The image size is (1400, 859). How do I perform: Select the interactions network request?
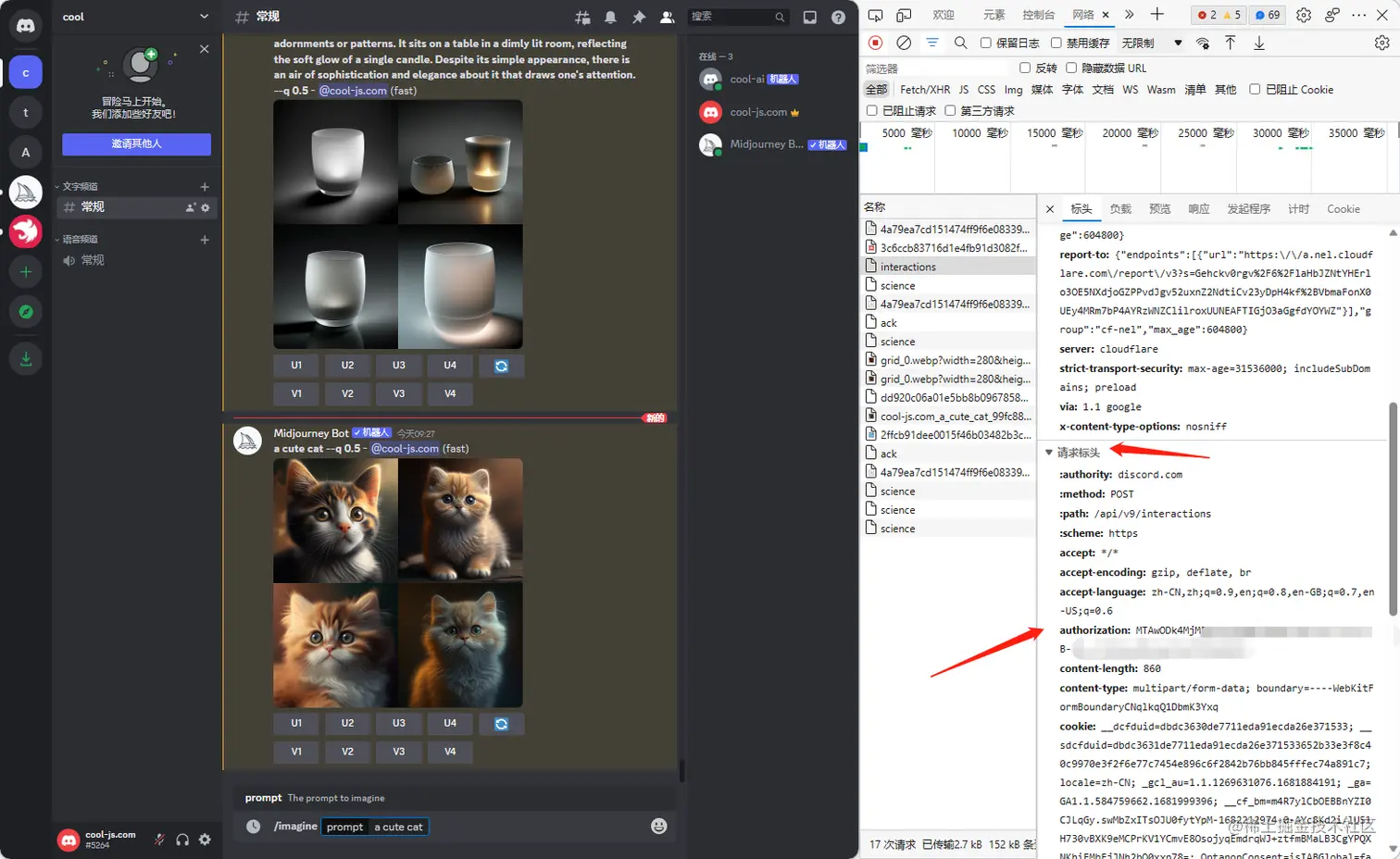[947, 267]
